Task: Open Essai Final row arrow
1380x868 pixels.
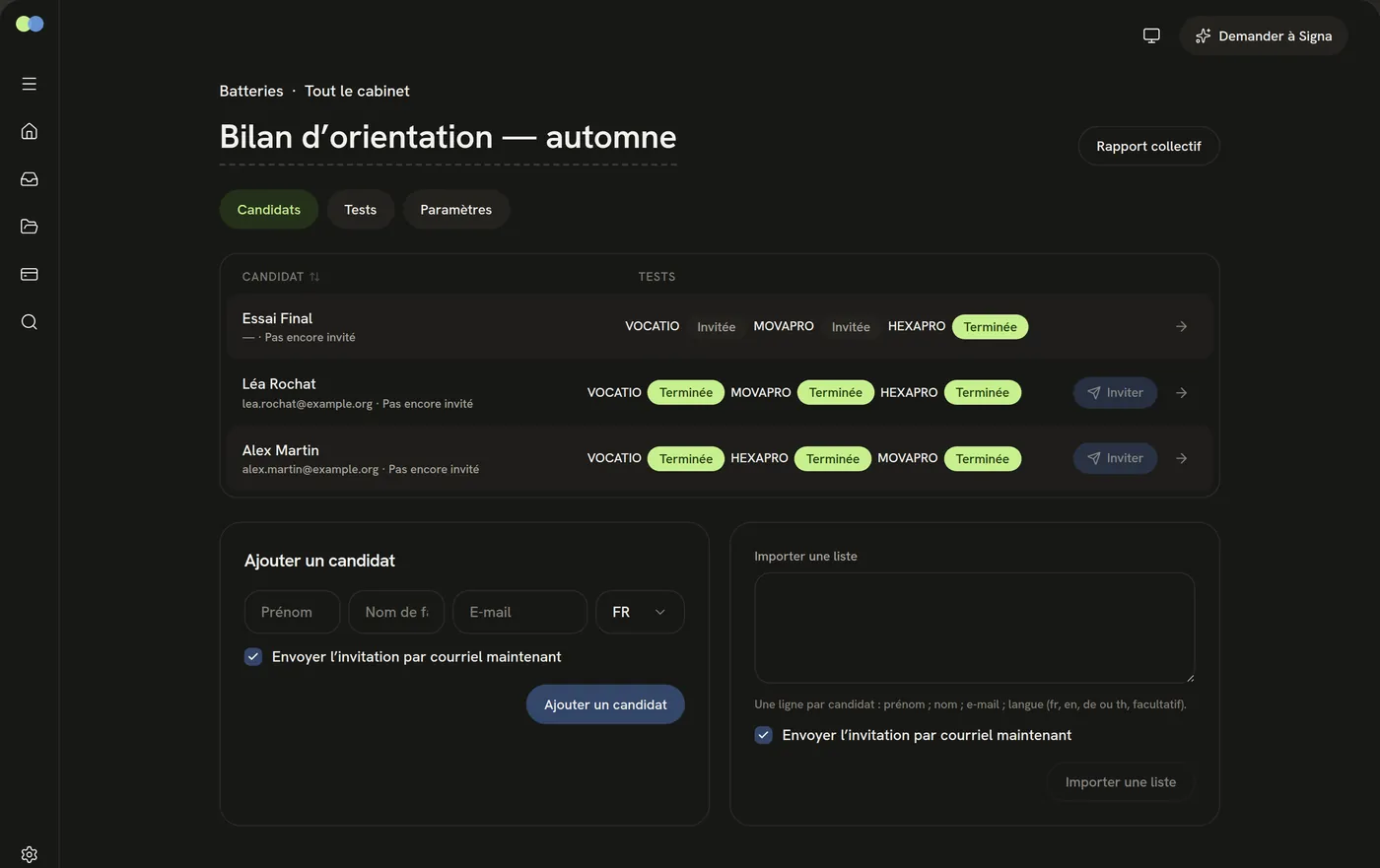Action: coord(1181,326)
